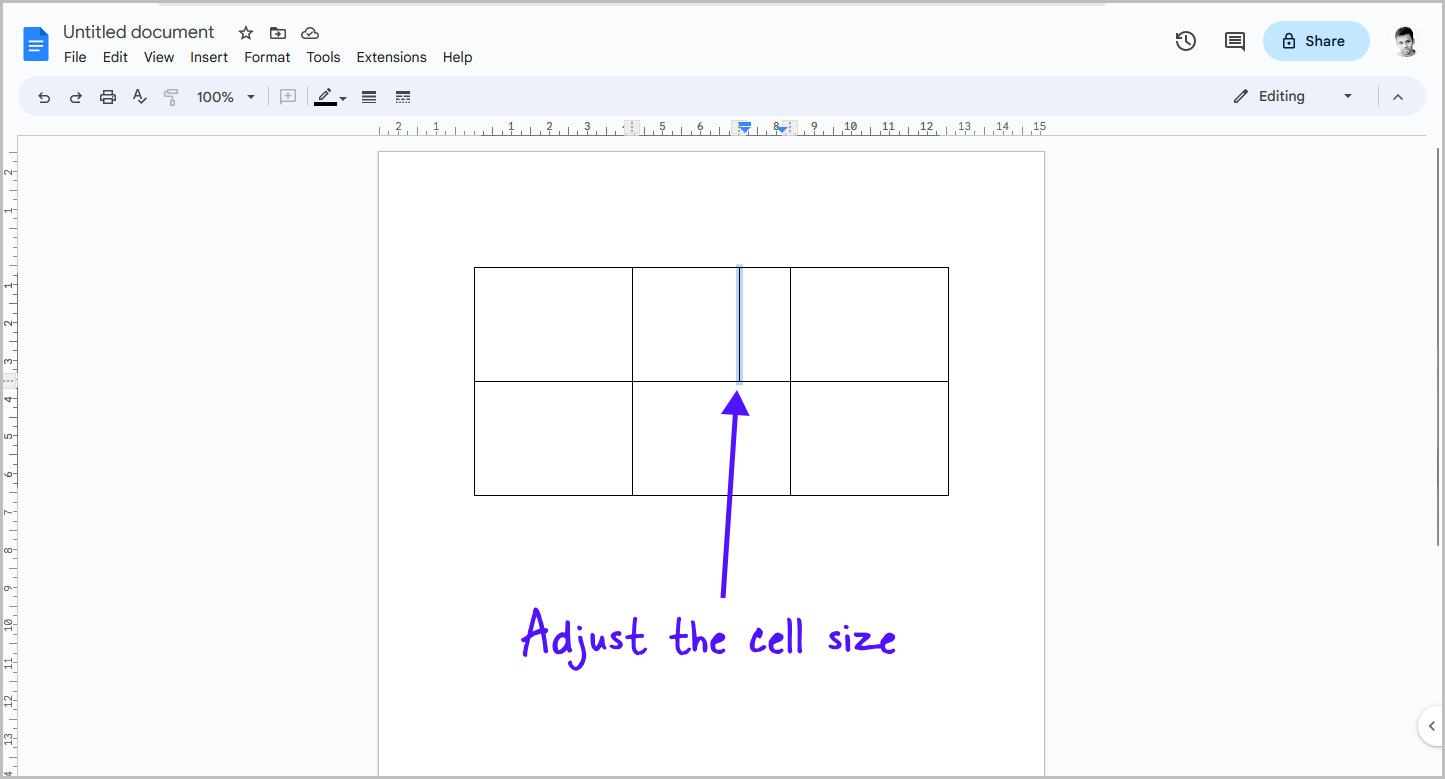Select the Undo icon
Screen dimensions: 1445x779
pos(43,96)
